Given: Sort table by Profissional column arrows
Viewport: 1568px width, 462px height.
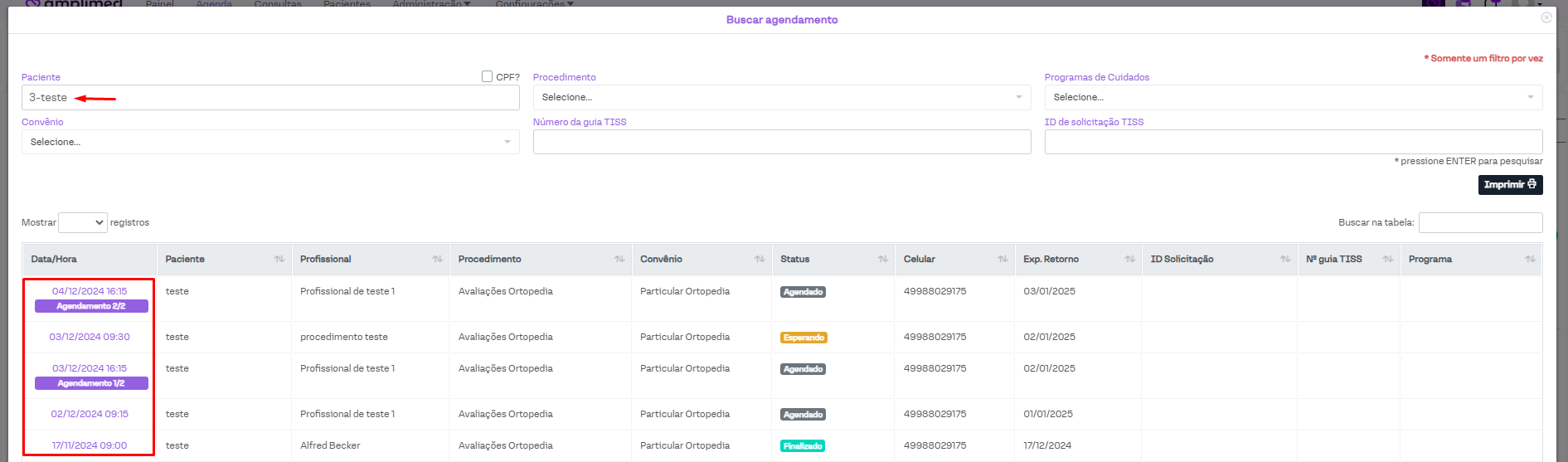Looking at the screenshot, I should 437,260.
